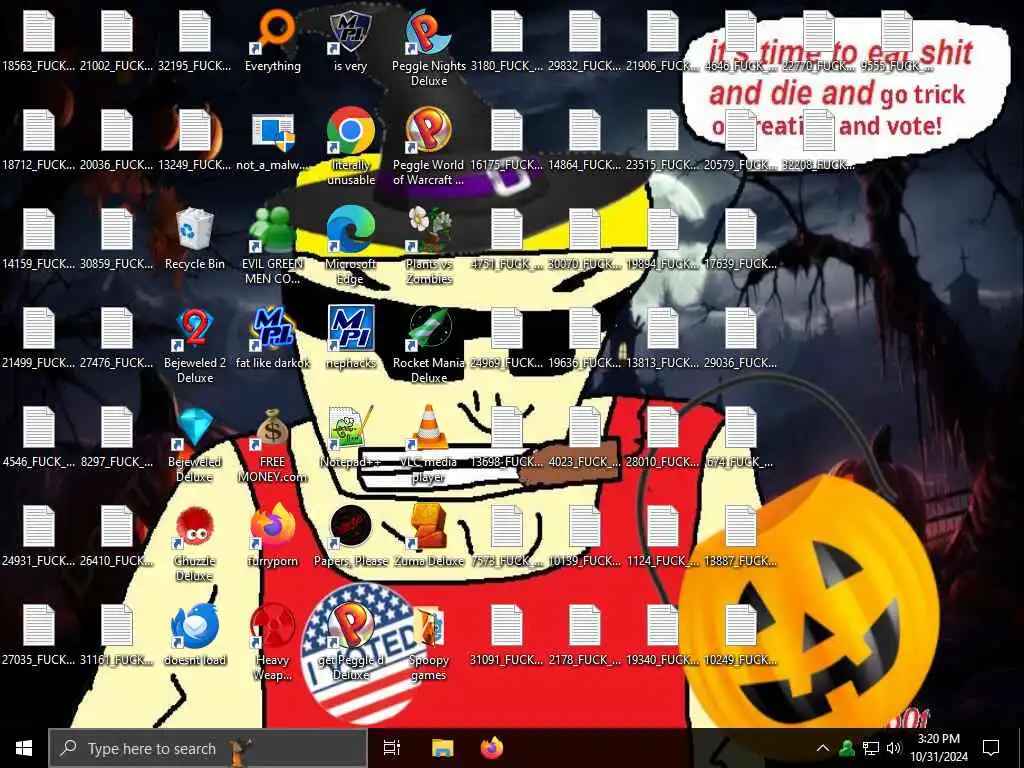Launch Chuzzle Deluxe
The image size is (1024, 768).
pyautogui.click(x=195, y=544)
